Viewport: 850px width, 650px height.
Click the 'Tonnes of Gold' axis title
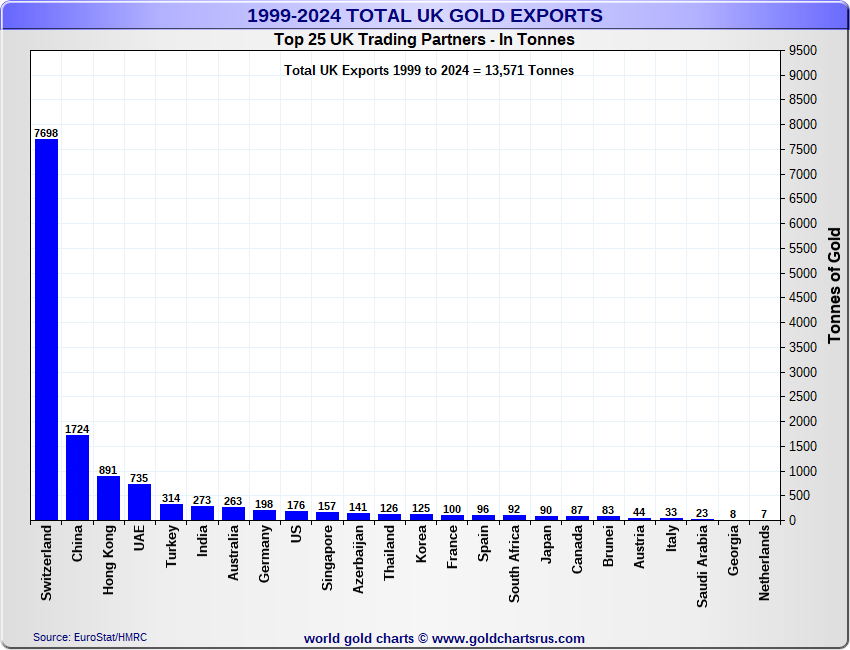tap(835, 285)
